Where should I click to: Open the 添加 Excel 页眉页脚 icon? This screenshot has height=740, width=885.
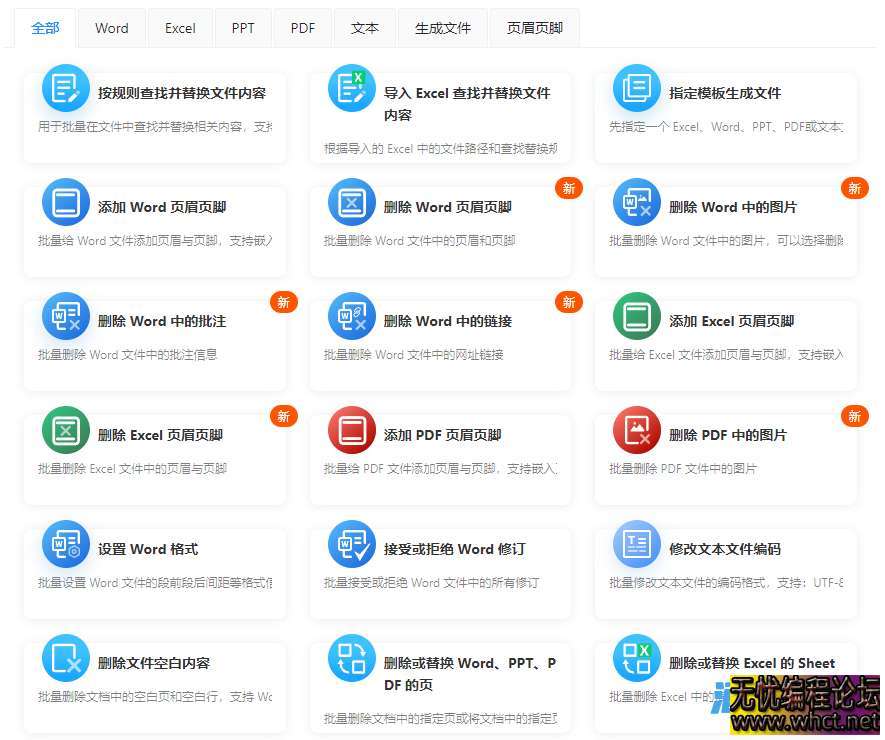point(636,318)
